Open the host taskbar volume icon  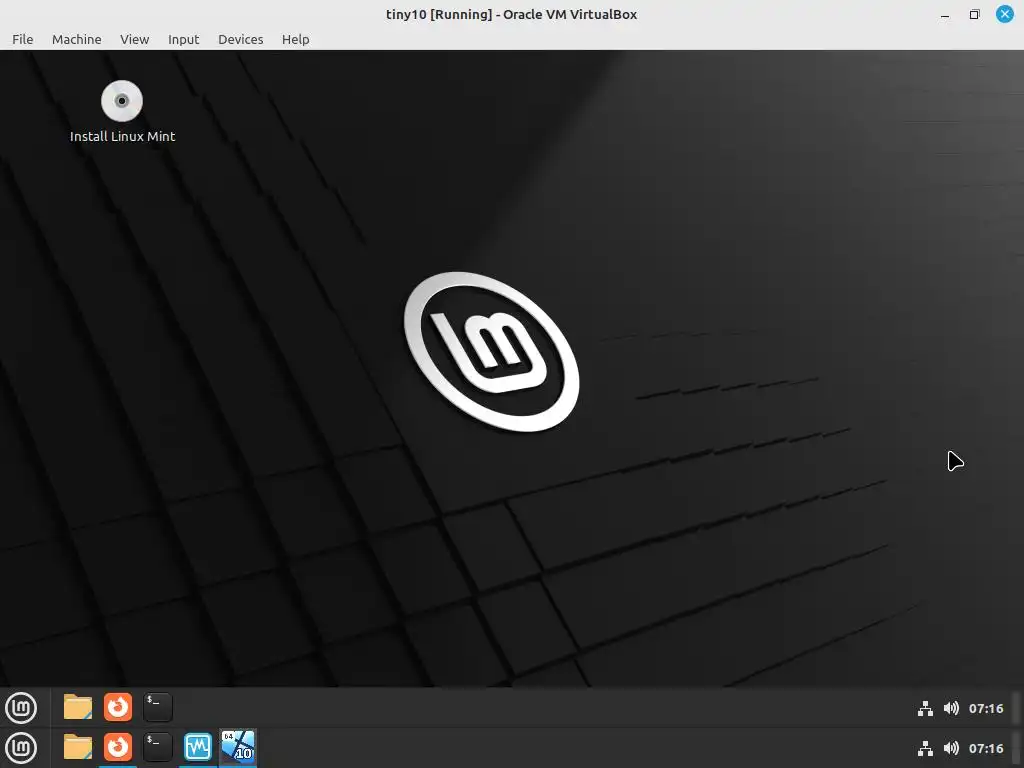951,748
